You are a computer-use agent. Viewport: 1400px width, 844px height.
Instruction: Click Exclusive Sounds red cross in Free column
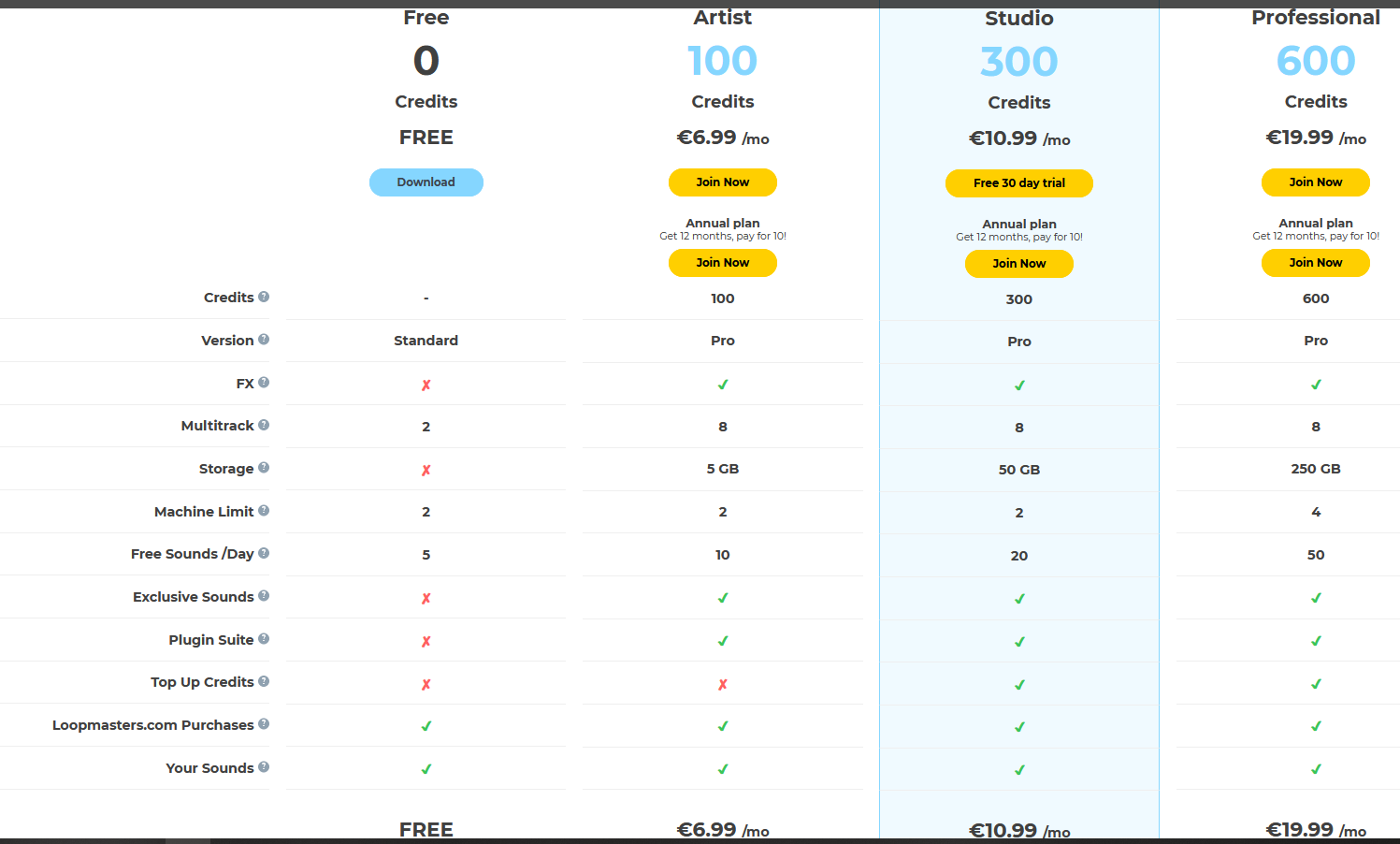(x=426, y=598)
